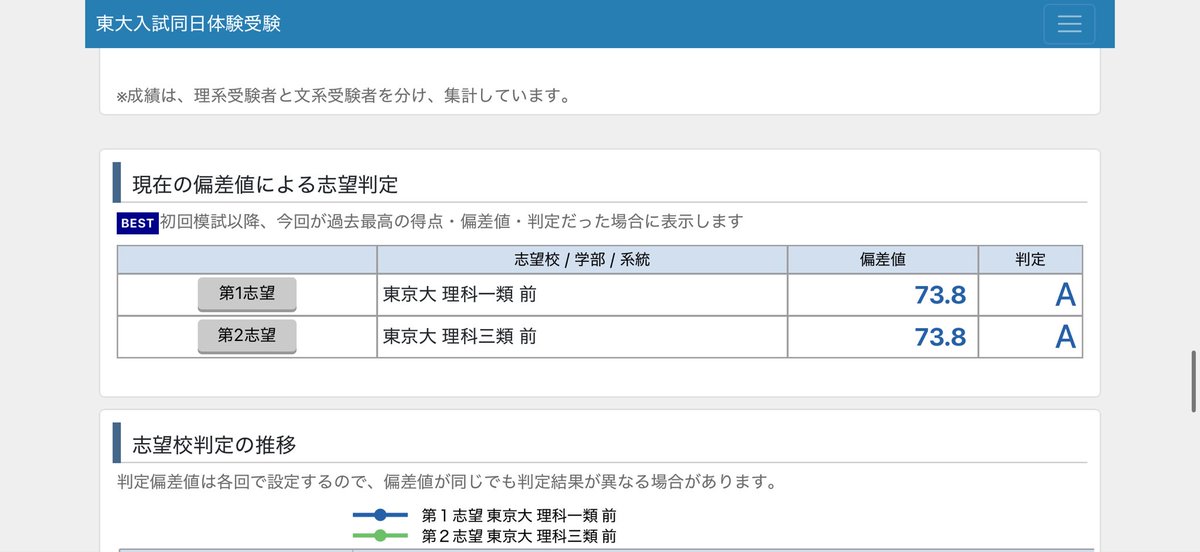Screen dimensions: 1200x552
Task: Click the 73.8 score in 第2志望 row
Action: pyautogui.click(x=940, y=337)
